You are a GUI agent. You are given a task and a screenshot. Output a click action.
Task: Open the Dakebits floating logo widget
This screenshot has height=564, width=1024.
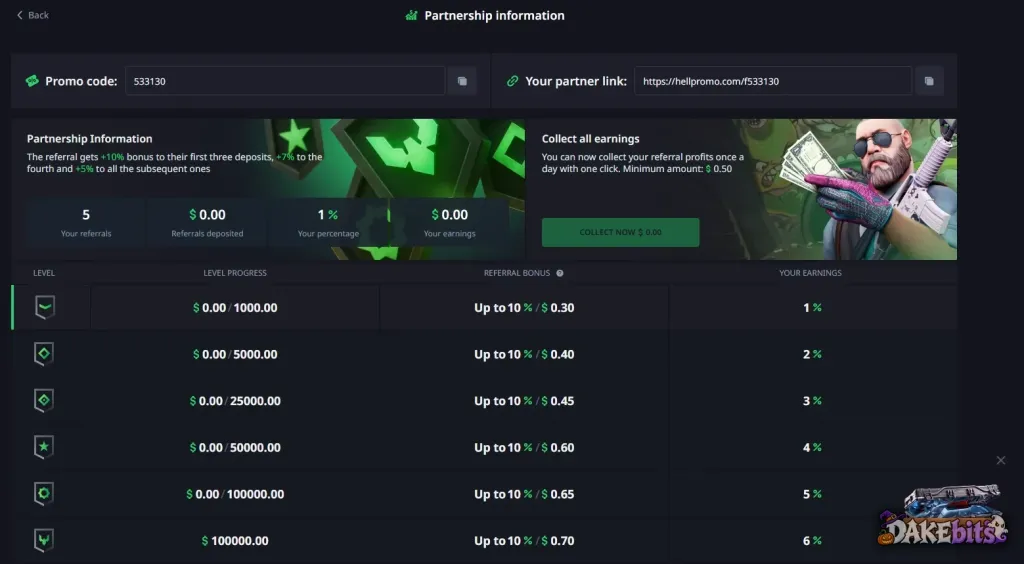point(942,516)
